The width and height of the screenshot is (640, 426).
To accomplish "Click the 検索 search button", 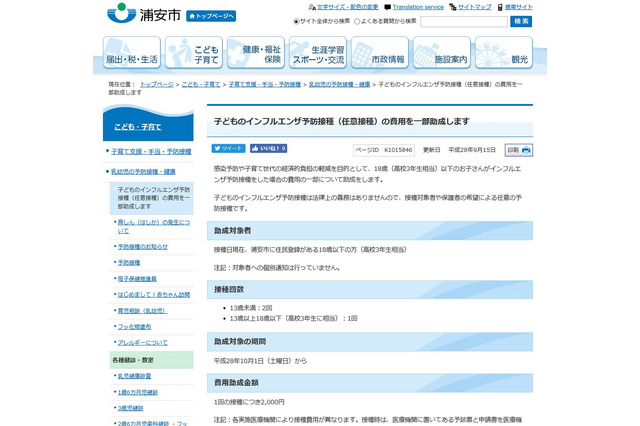I will (x=521, y=22).
